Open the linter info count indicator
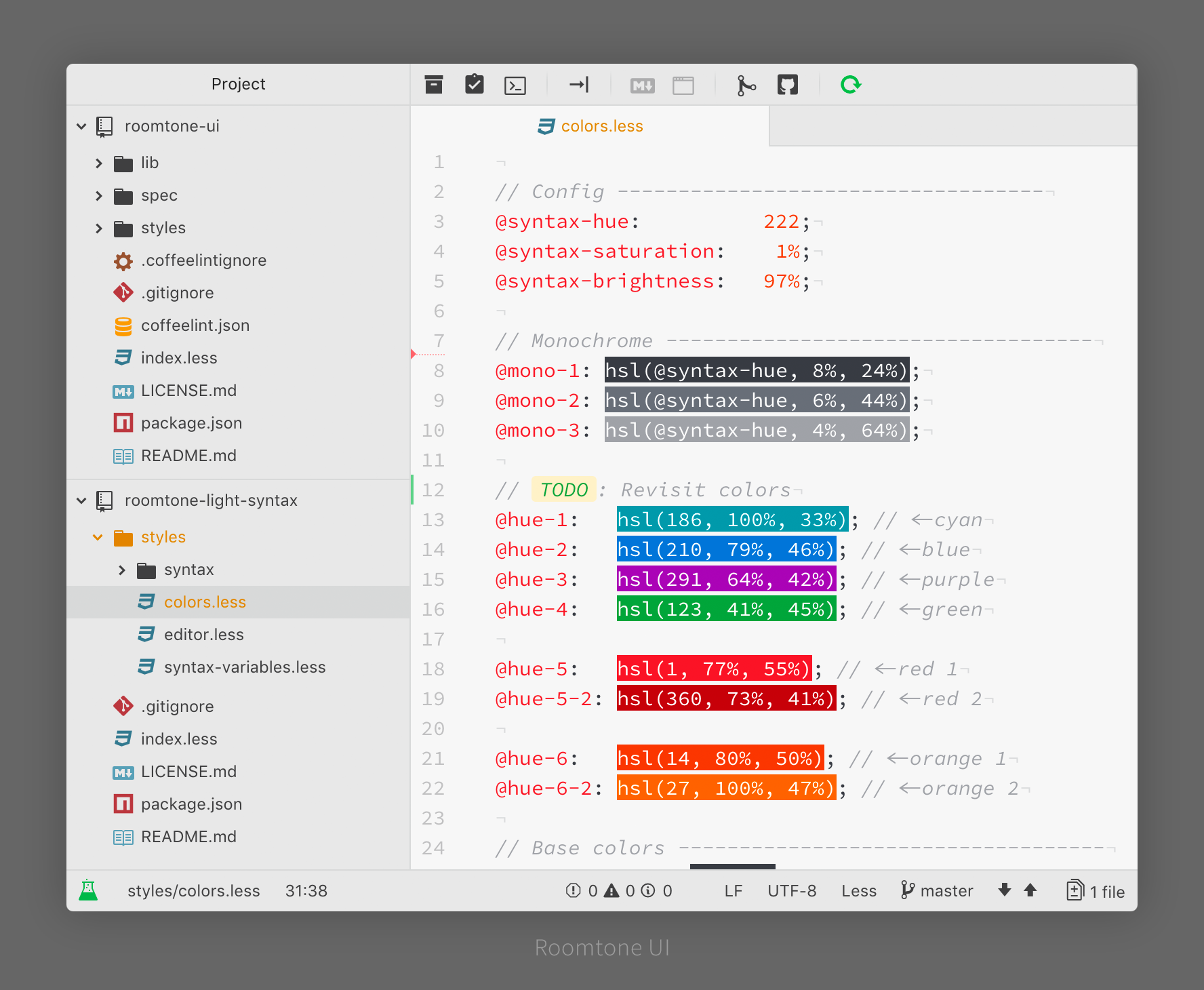The height and width of the screenshot is (990, 1204). 657,891
